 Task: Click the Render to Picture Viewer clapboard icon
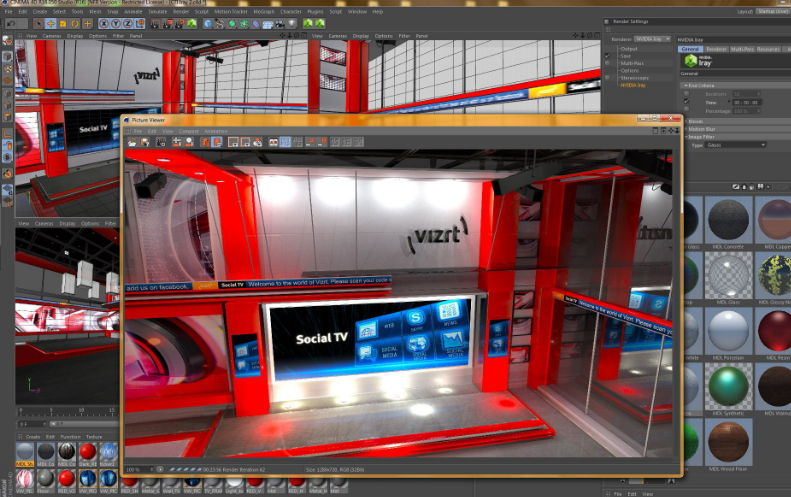[x=167, y=24]
